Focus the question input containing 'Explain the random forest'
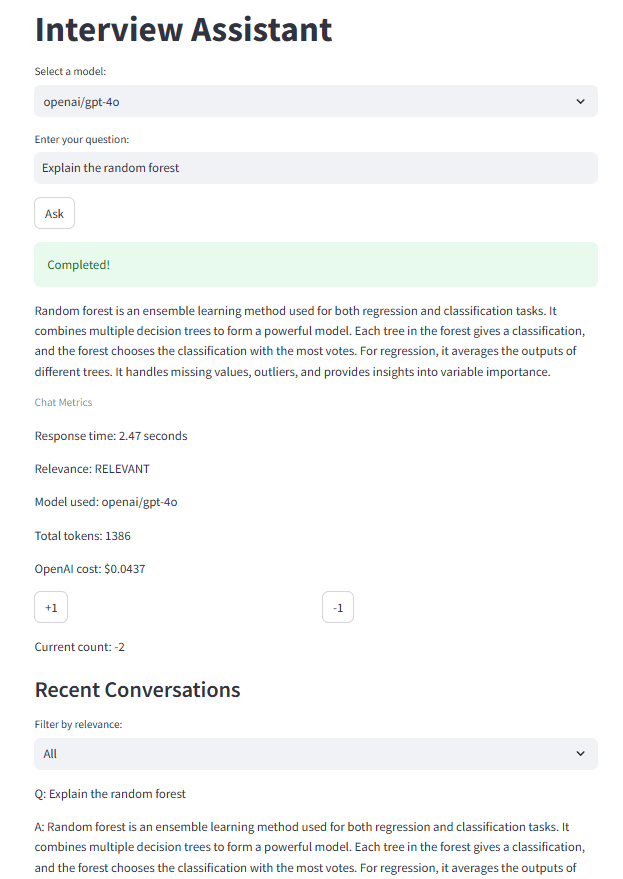Image resolution: width=623 pixels, height=879 pixels. [315, 168]
